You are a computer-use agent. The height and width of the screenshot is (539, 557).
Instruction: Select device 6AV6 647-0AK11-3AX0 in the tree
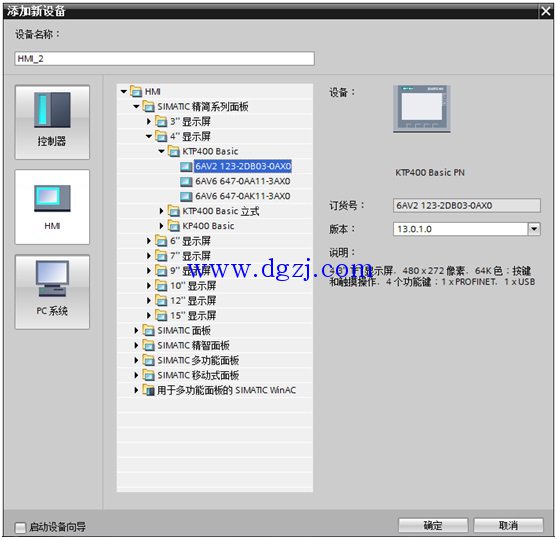[243, 196]
